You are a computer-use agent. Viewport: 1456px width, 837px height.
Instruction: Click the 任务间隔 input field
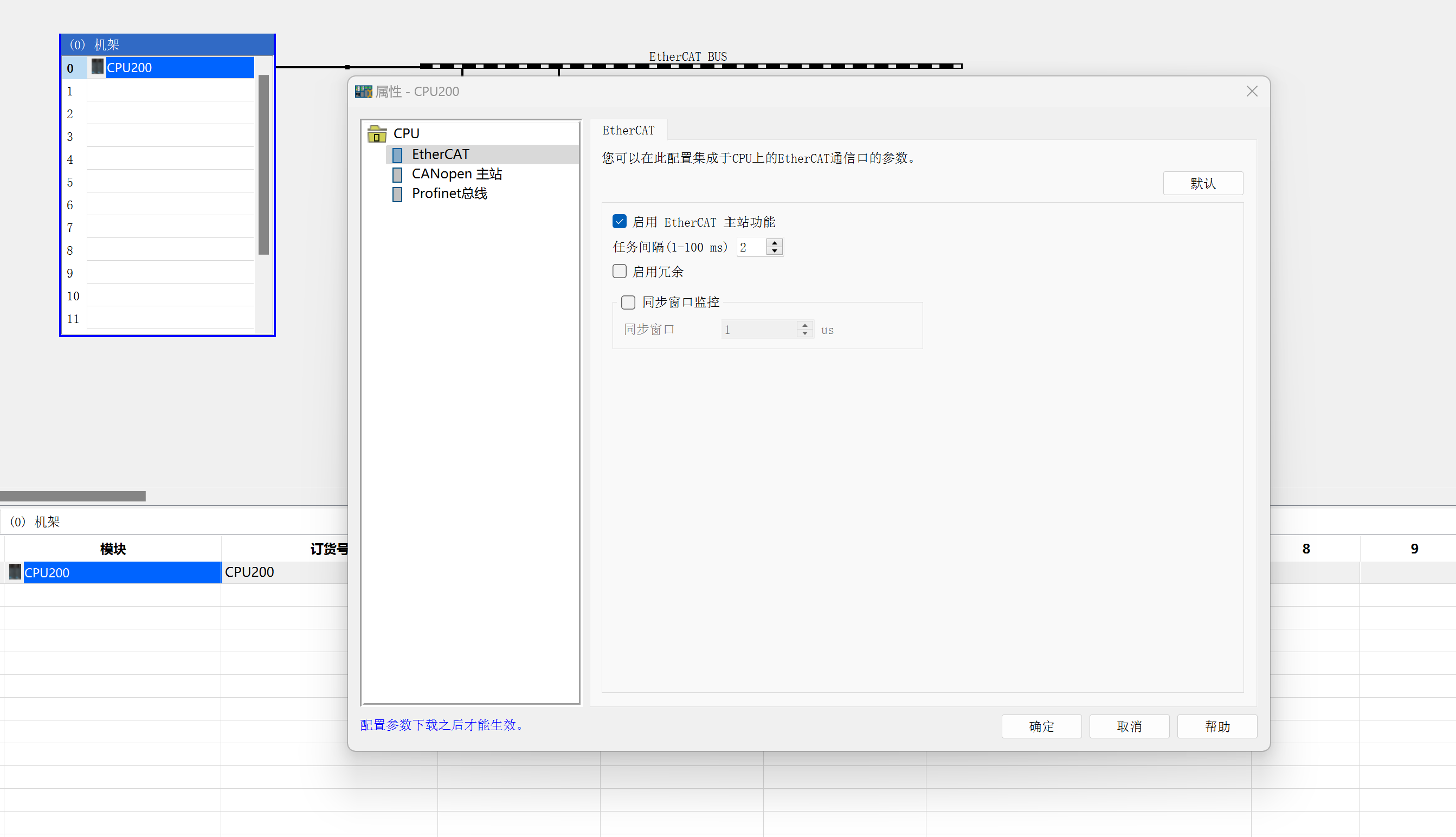pos(751,247)
